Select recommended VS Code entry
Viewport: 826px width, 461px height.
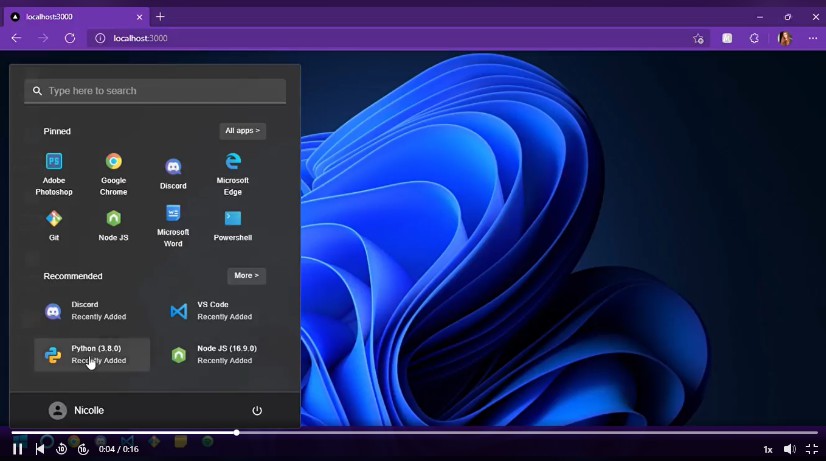[212, 311]
